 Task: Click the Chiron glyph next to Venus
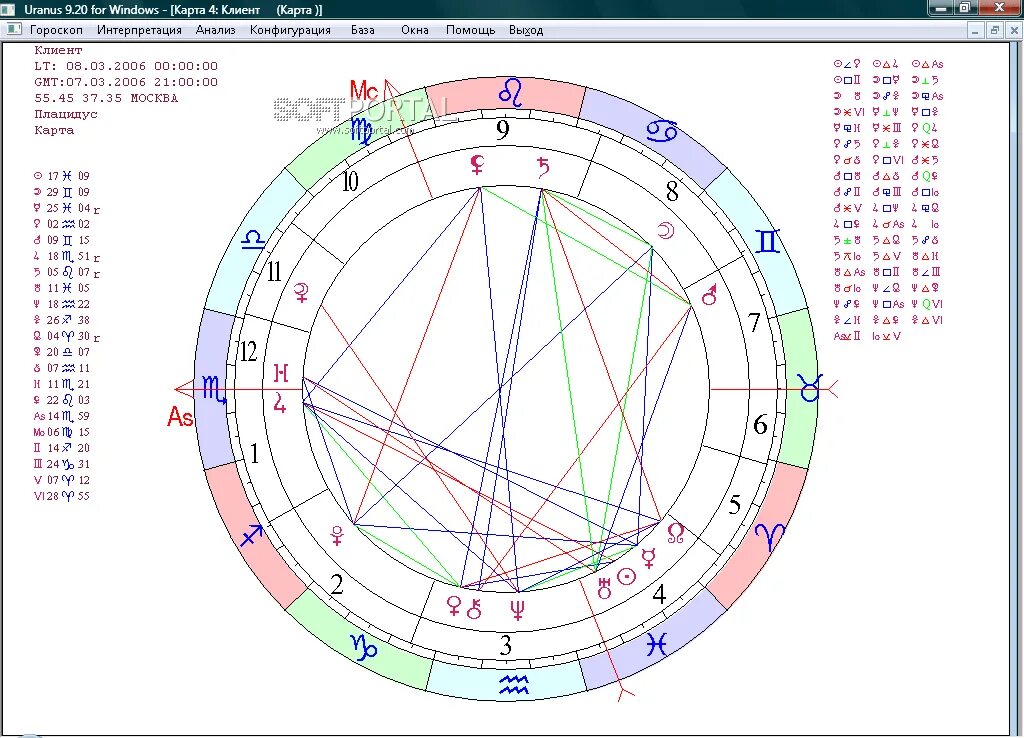[474, 608]
